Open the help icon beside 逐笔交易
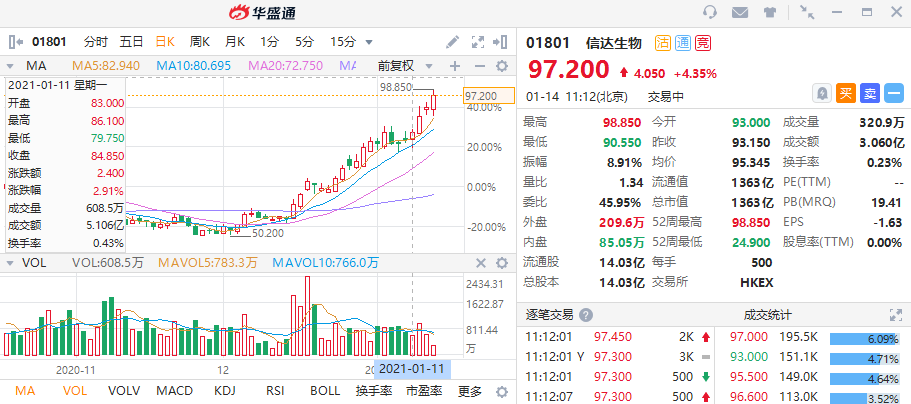 click(x=586, y=315)
